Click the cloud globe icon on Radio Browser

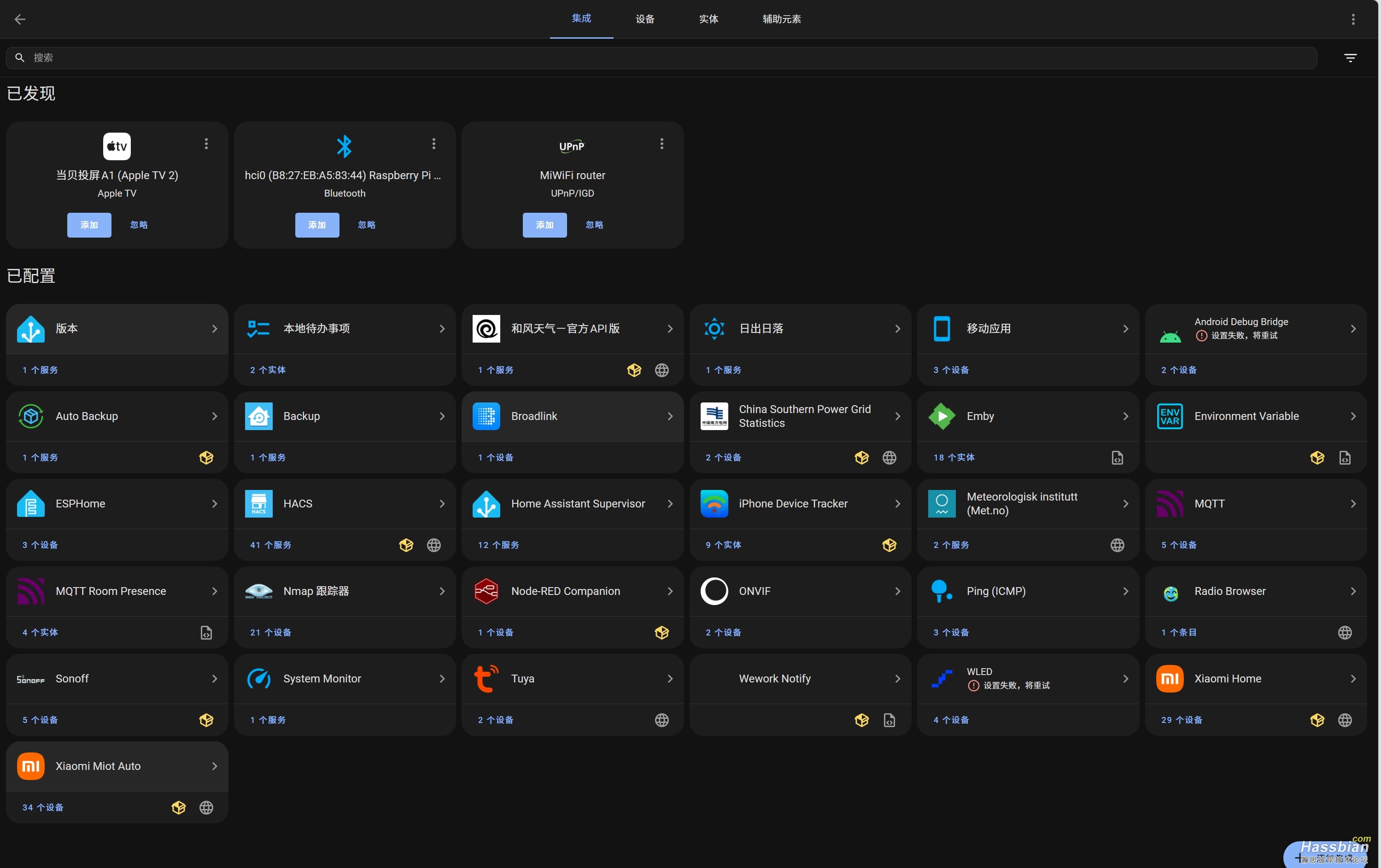(1345, 632)
